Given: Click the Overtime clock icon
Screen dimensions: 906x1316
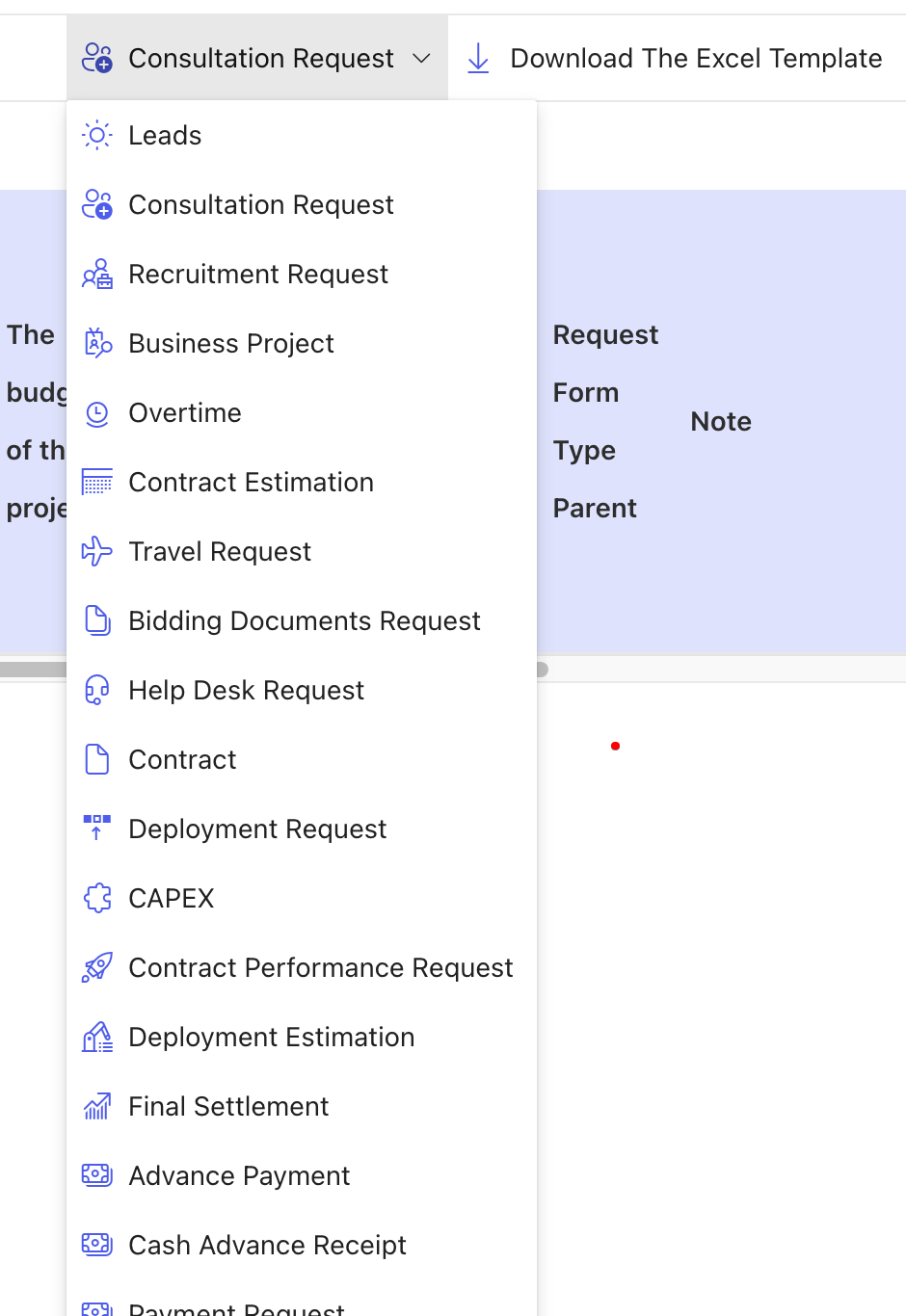Looking at the screenshot, I should (x=97, y=413).
